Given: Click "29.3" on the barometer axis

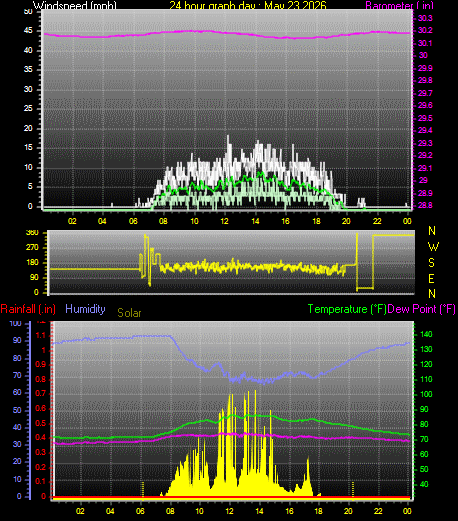Looking at the screenshot, I should click(425, 143).
